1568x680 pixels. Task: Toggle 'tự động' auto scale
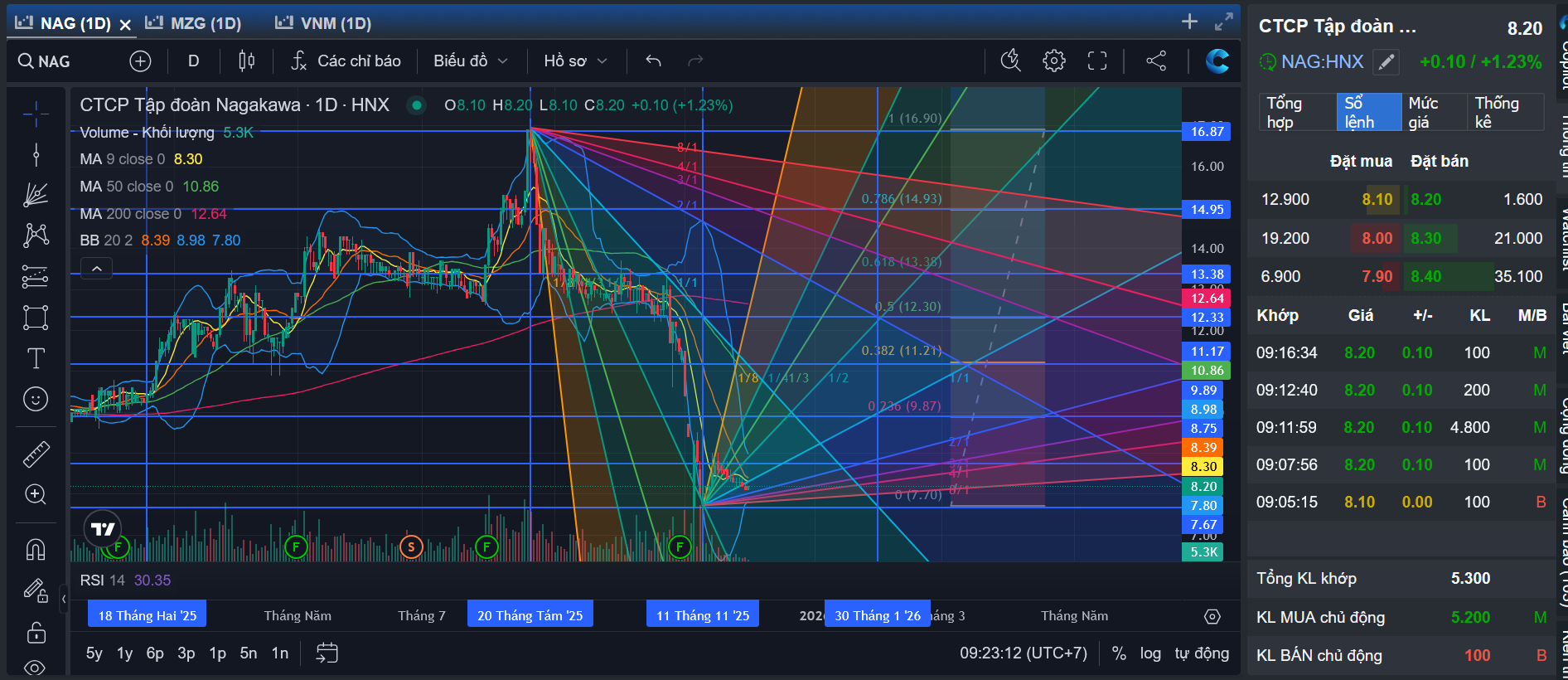pos(1202,653)
